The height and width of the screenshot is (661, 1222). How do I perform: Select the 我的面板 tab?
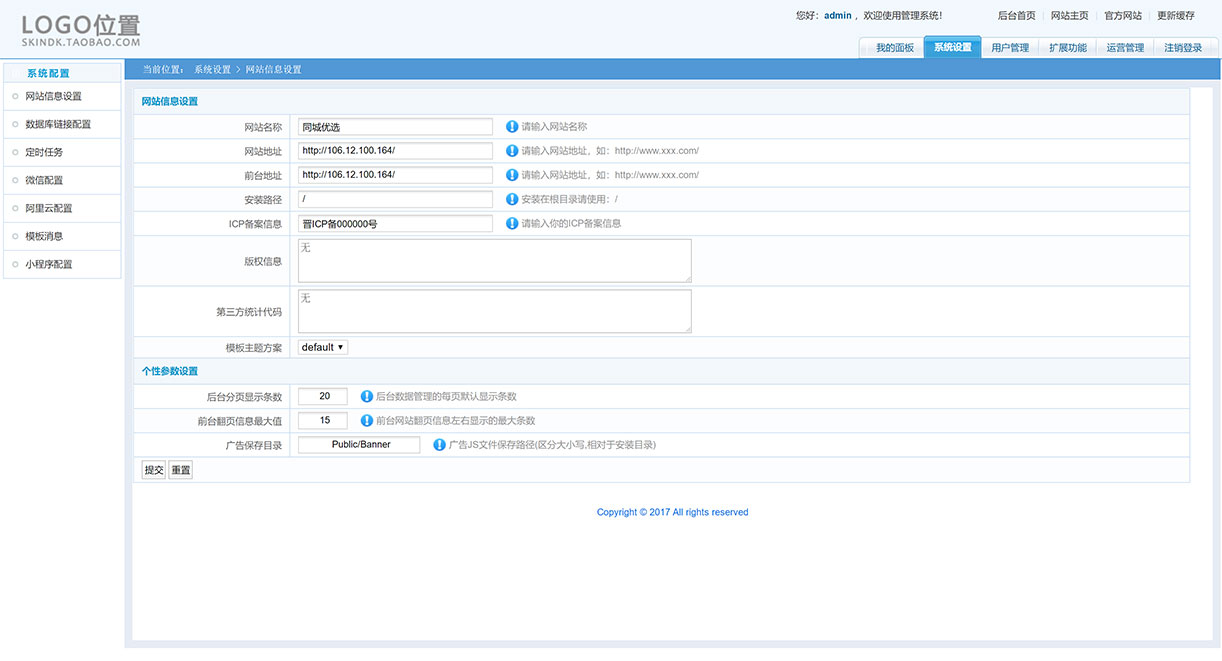pos(894,48)
